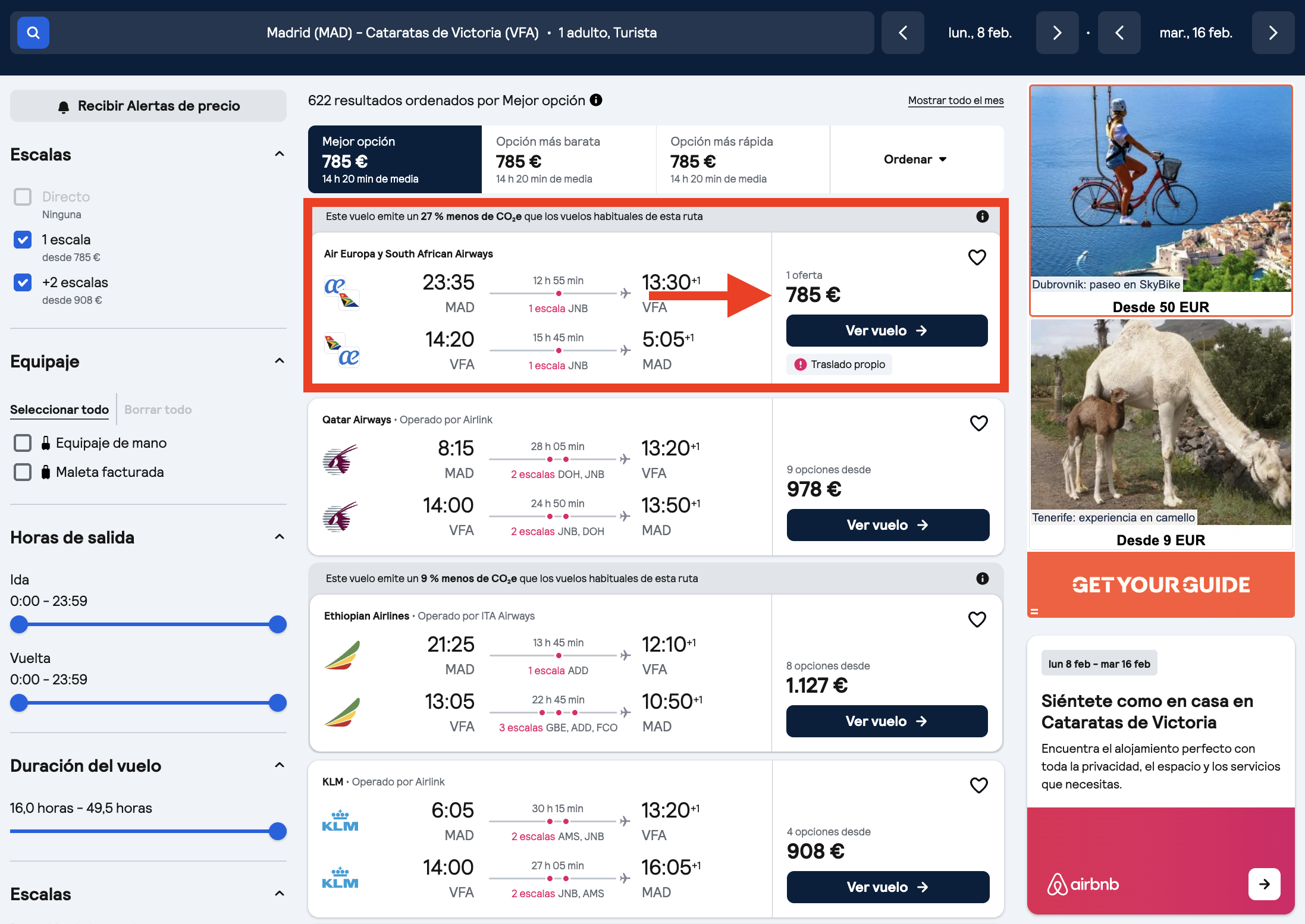Collapse the Equipaje filter section

point(280,361)
